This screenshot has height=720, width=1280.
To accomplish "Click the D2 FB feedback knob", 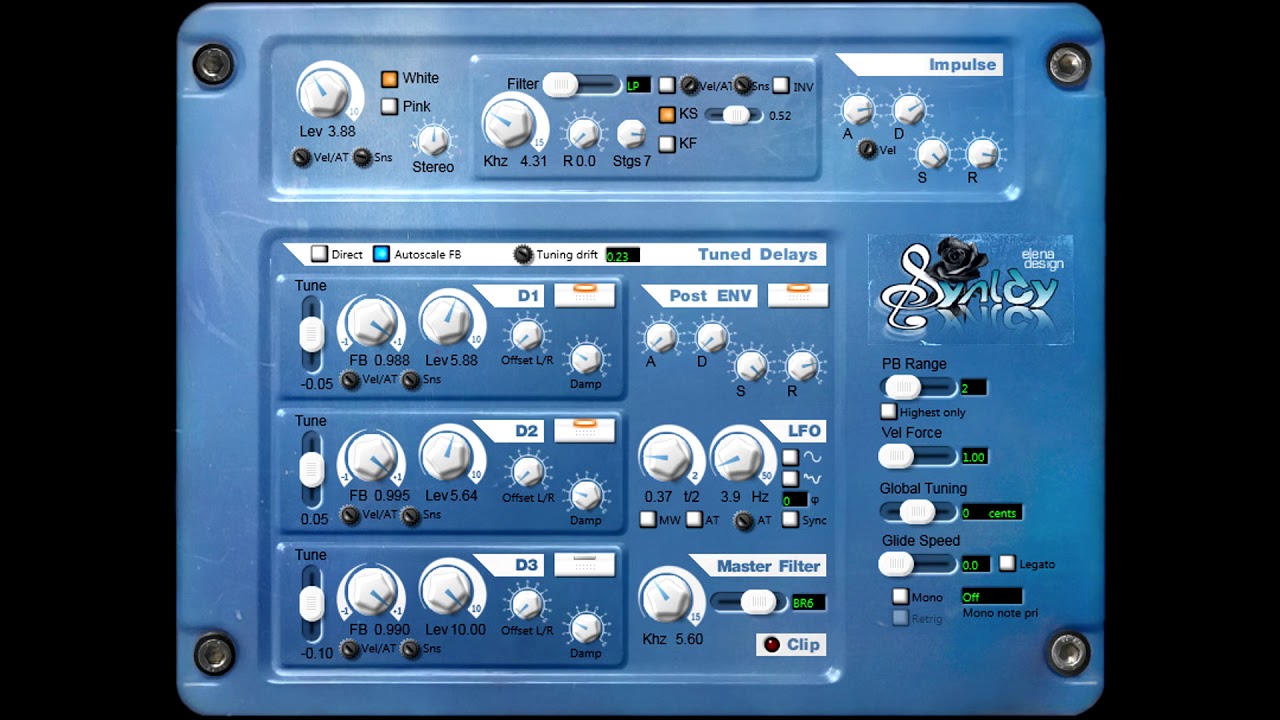I will point(371,460).
